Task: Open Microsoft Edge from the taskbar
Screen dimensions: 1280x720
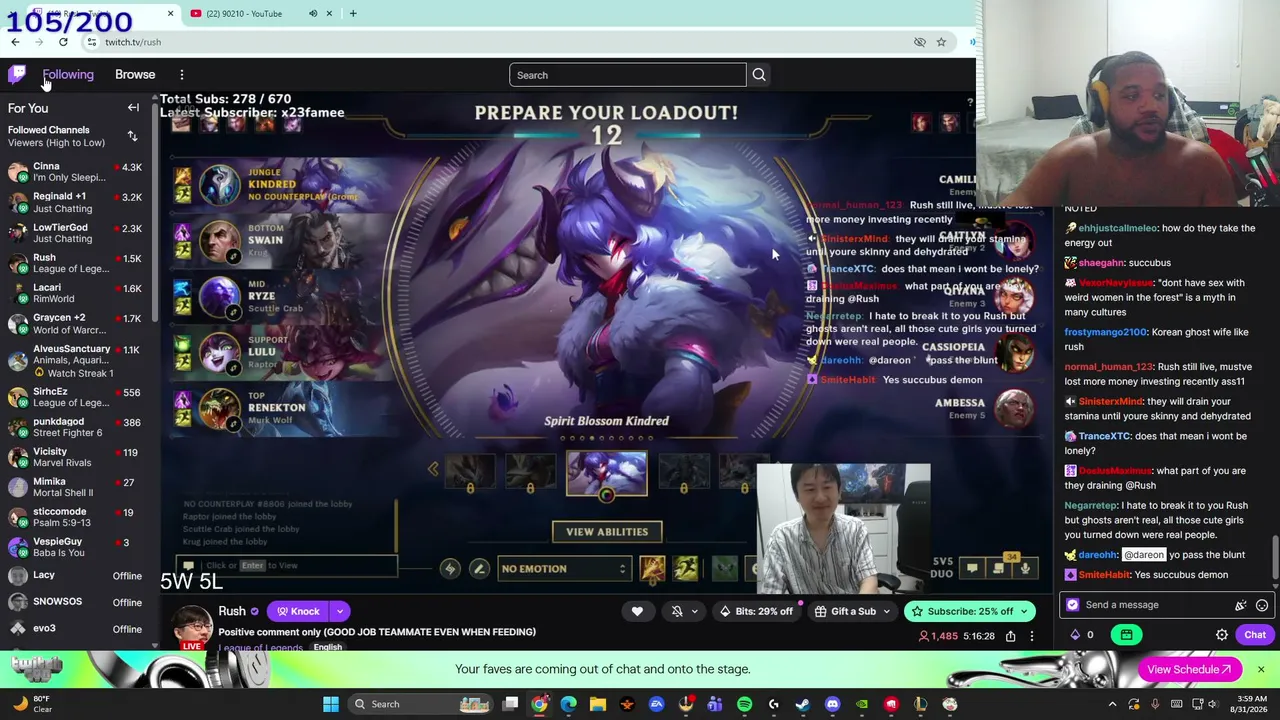Action: (569, 704)
